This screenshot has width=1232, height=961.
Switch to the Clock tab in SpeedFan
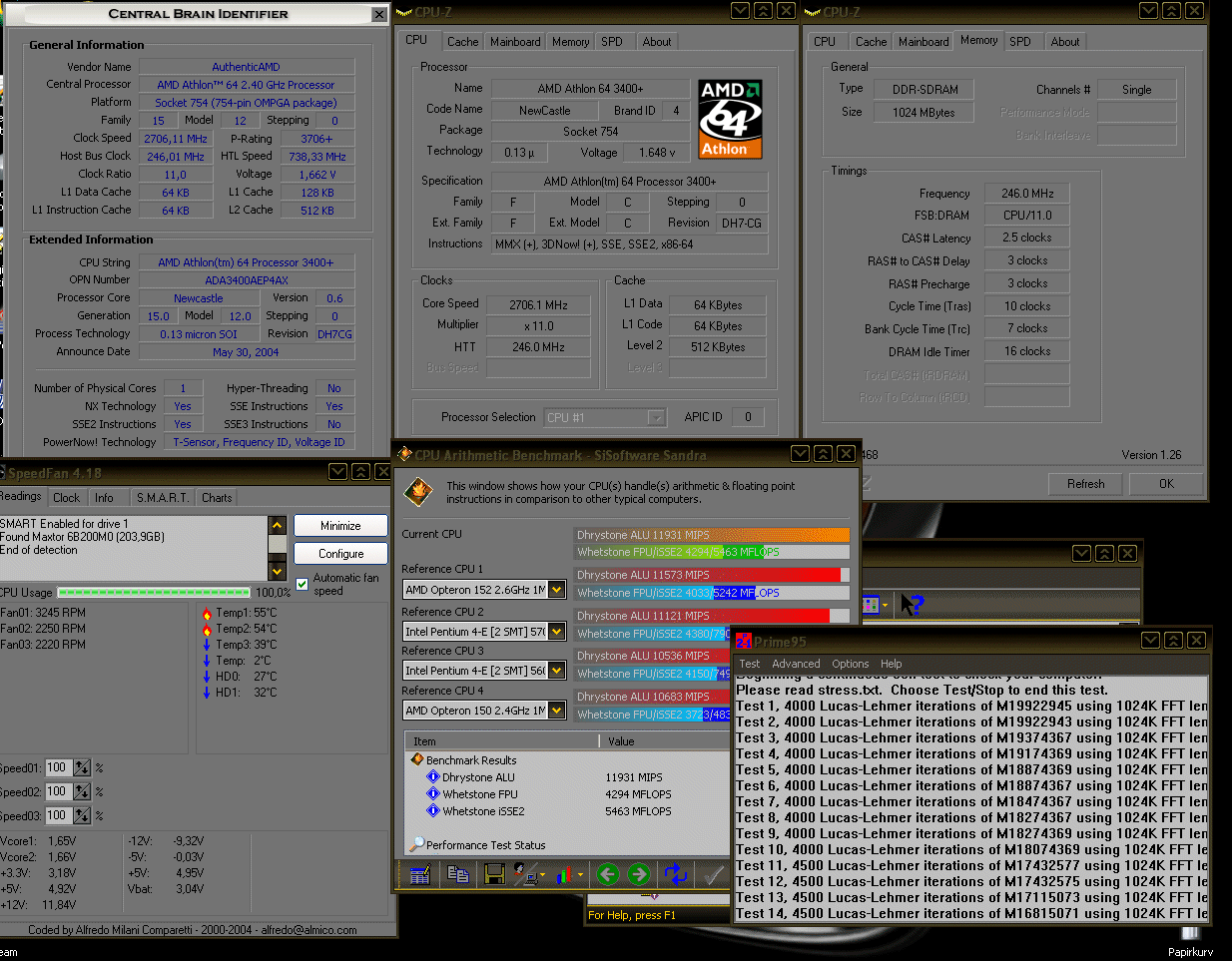tap(67, 497)
